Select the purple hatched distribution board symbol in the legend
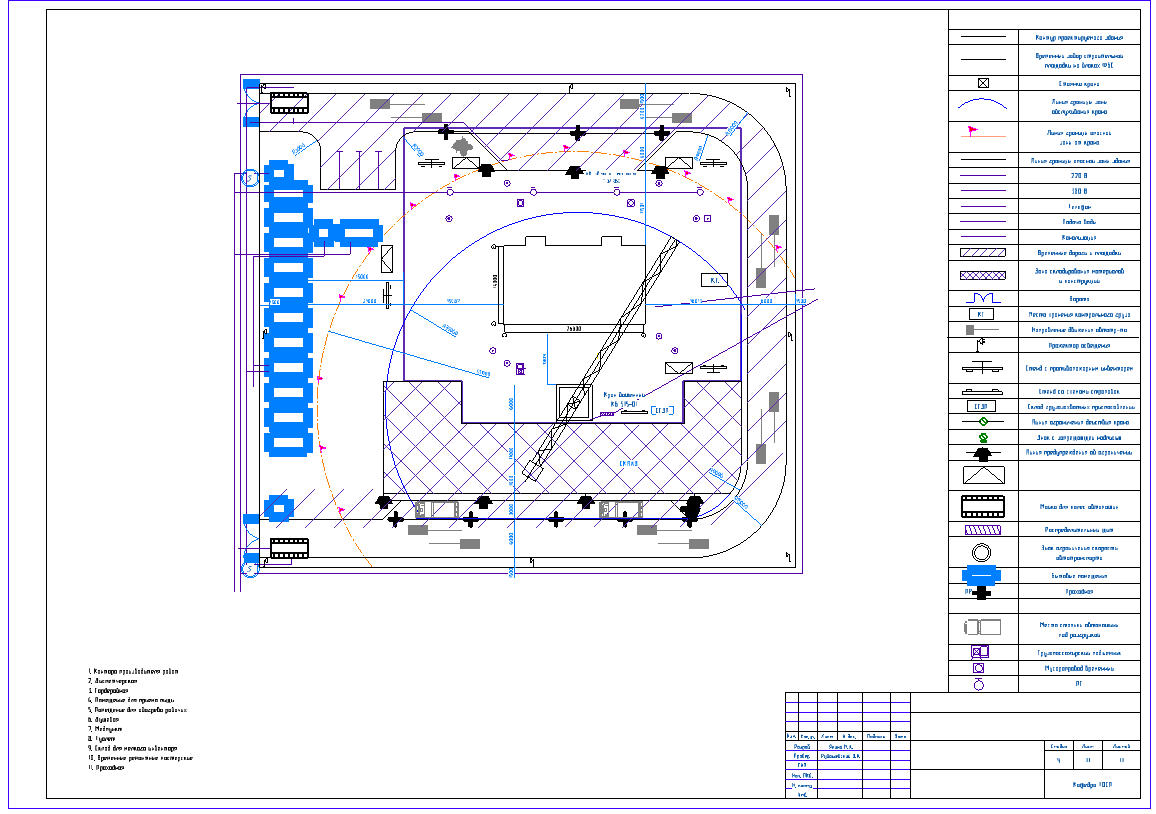Screen dimensions: 1156x814 [x=983, y=530]
